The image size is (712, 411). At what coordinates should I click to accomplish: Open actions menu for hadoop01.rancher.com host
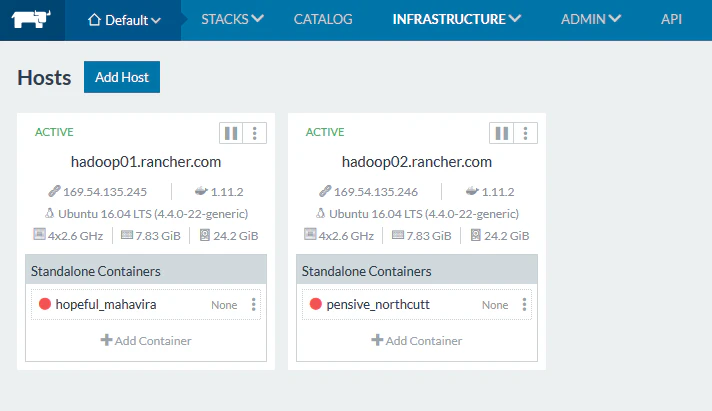pyautogui.click(x=255, y=133)
